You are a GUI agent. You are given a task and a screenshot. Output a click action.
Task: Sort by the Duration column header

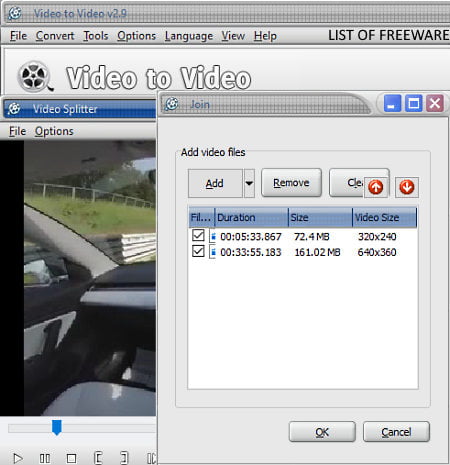(252, 217)
